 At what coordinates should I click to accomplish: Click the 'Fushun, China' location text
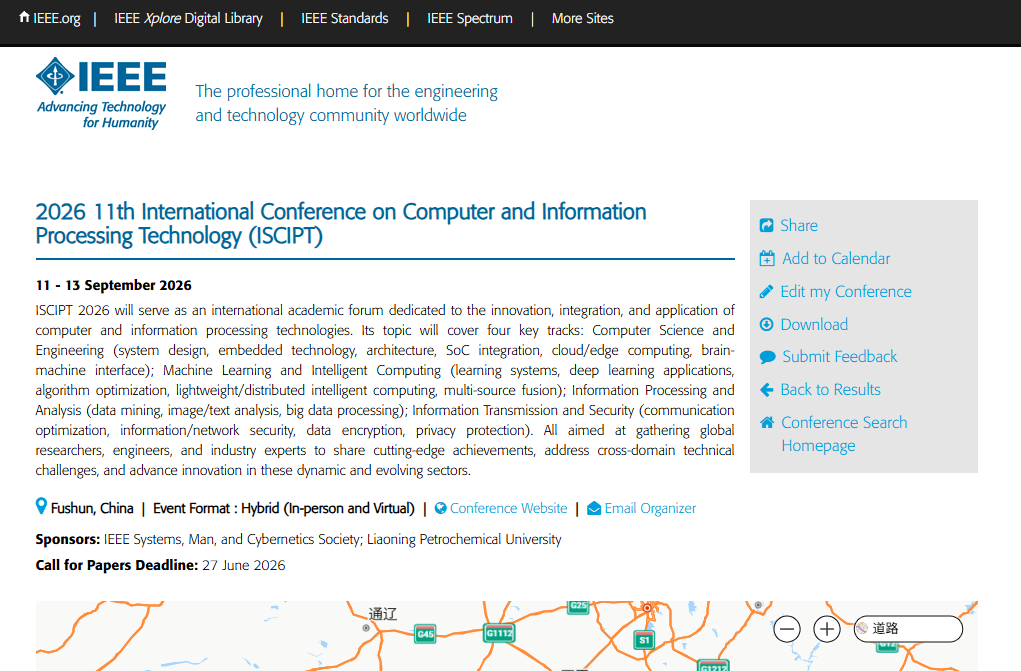pos(92,508)
